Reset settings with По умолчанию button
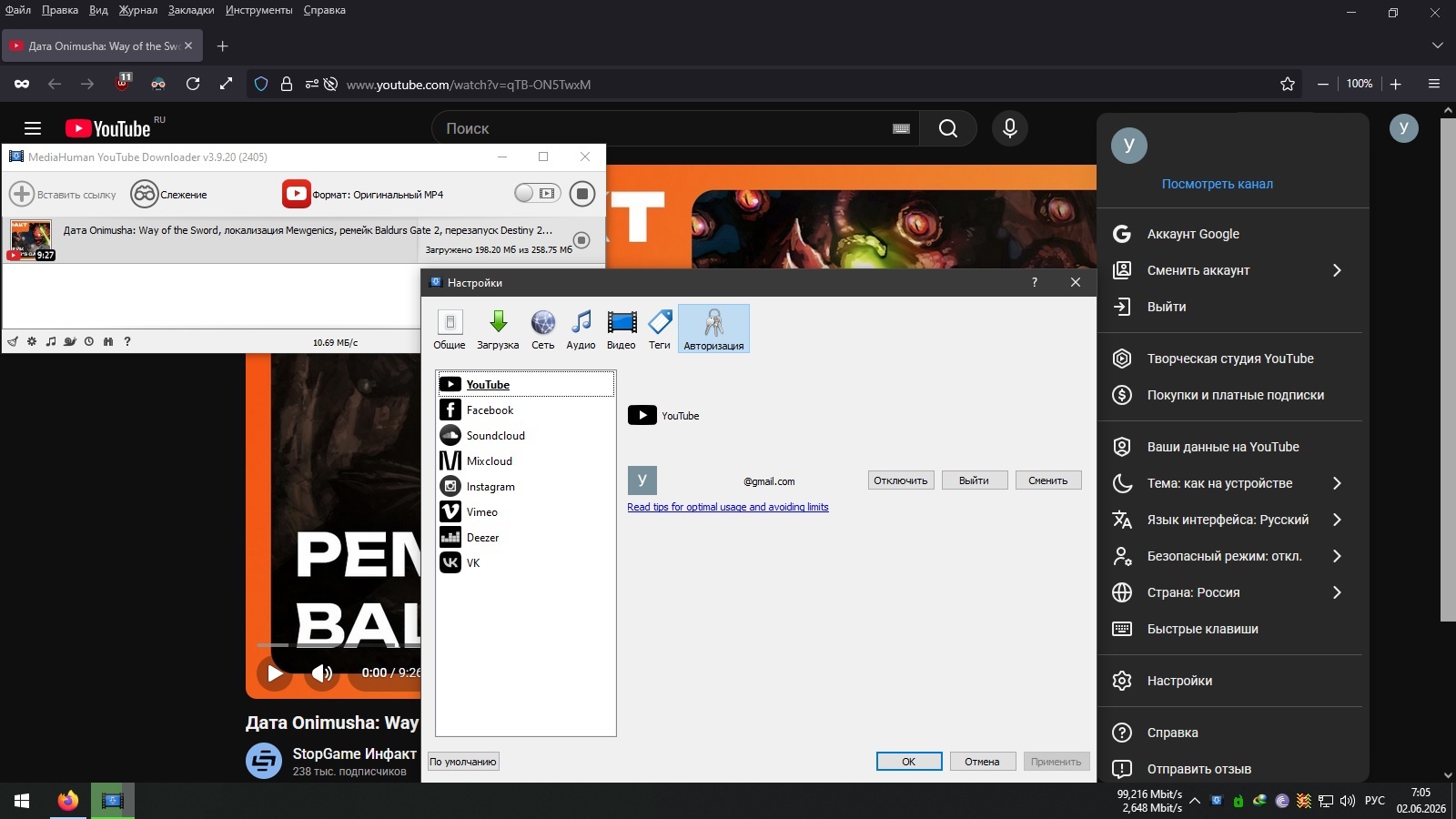1456x819 pixels. [463, 762]
